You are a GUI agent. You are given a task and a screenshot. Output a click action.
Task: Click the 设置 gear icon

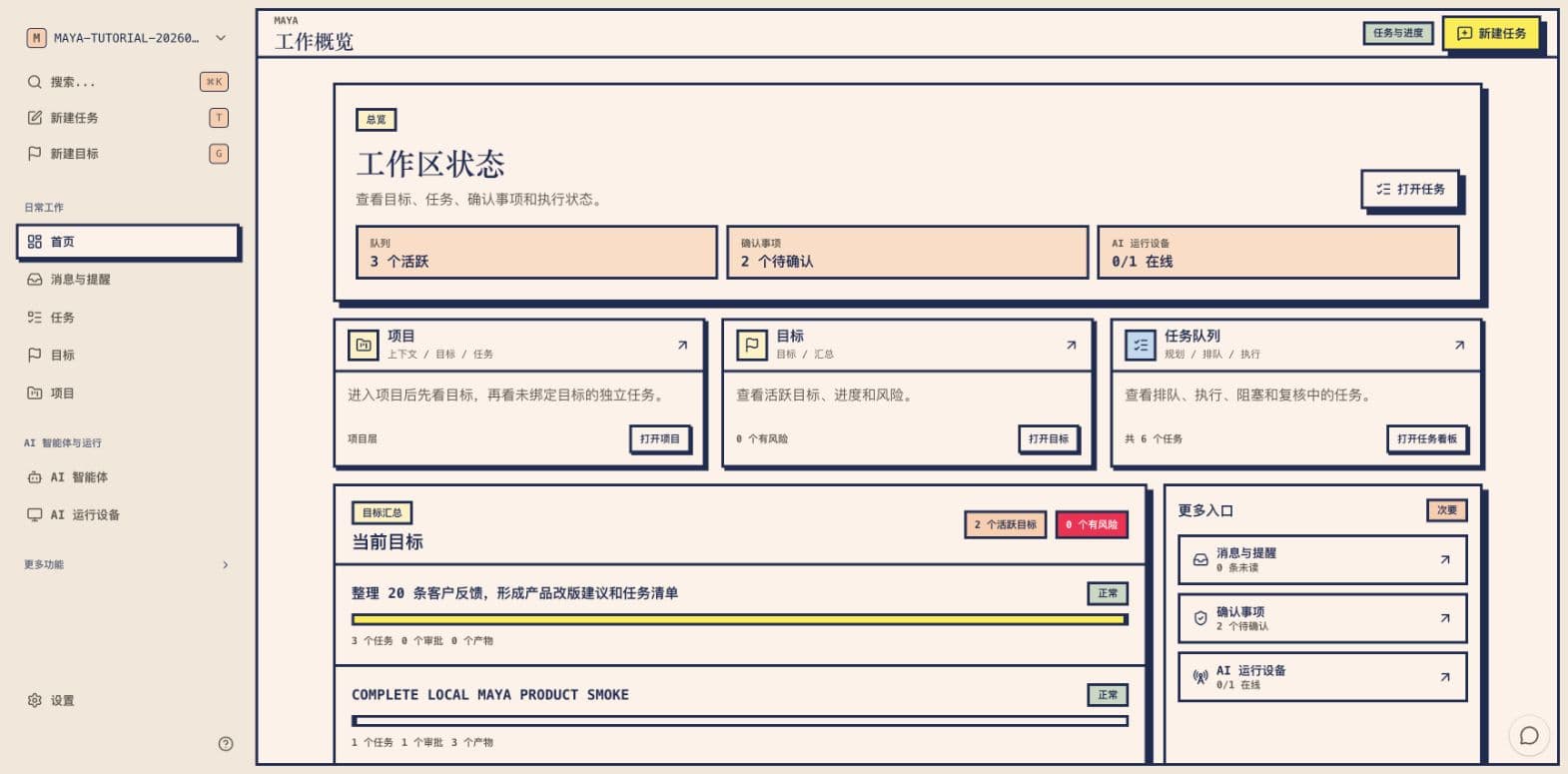[35, 700]
